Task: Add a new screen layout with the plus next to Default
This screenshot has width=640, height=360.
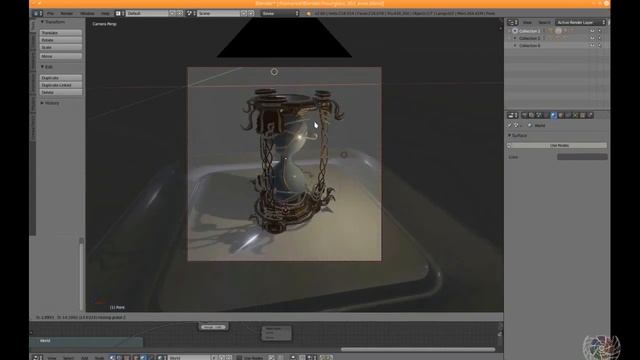Action: pyautogui.click(x=172, y=13)
